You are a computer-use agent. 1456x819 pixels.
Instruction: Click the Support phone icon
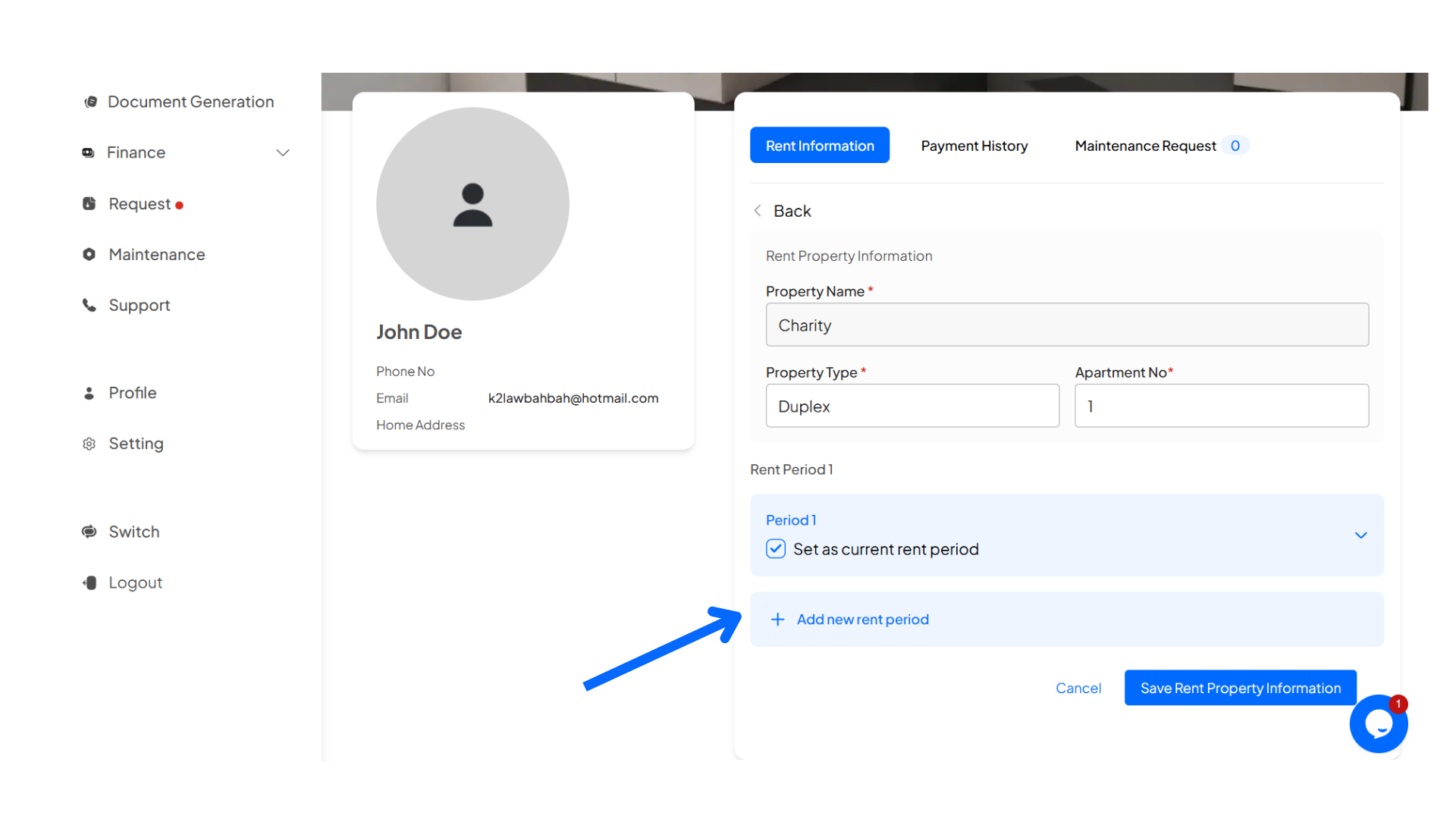tap(89, 305)
